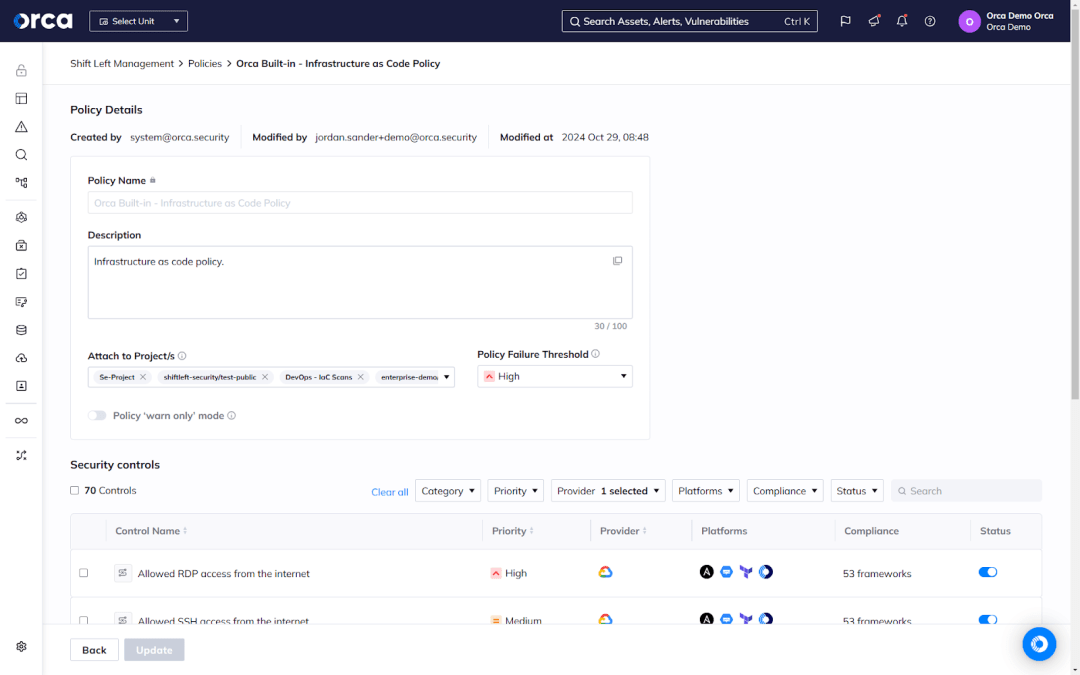The height and width of the screenshot is (675, 1080).
Task: Click Clear all filters link
Action: 390,492
